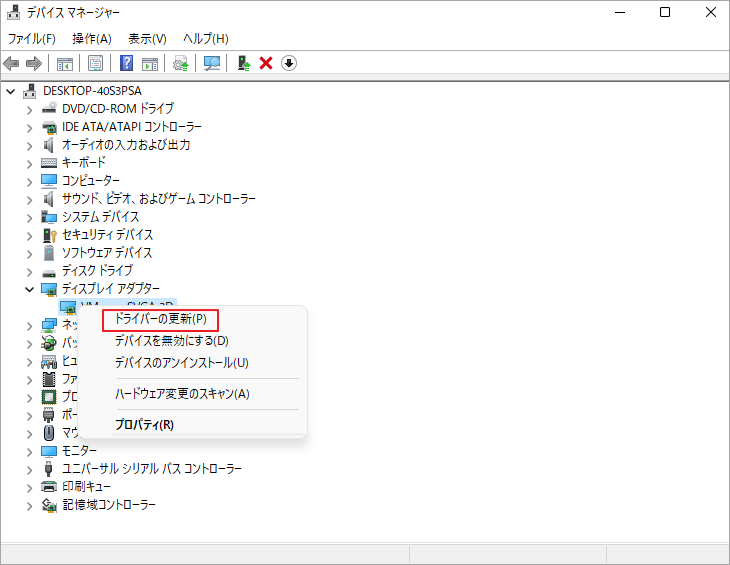Scan for hardware changes monitor icon

[x=212, y=63]
